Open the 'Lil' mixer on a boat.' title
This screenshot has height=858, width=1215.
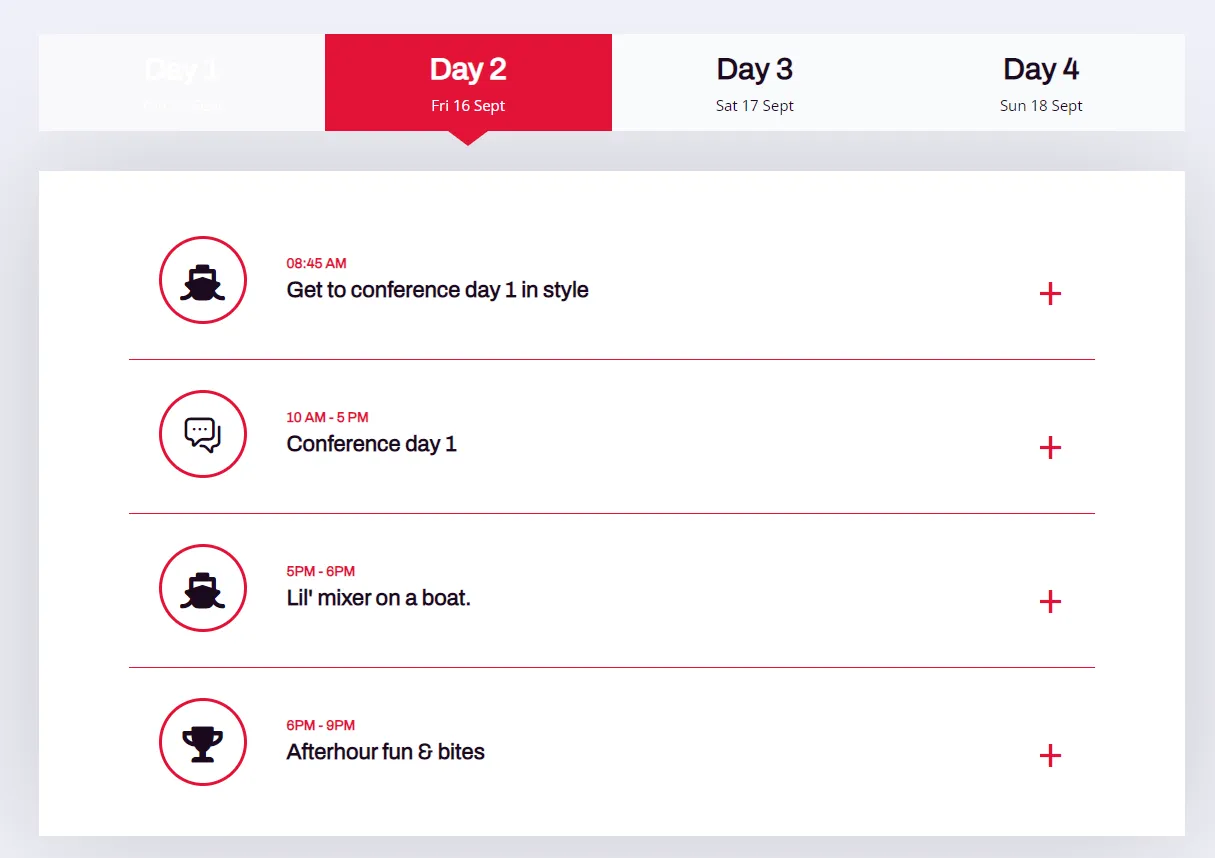click(378, 598)
